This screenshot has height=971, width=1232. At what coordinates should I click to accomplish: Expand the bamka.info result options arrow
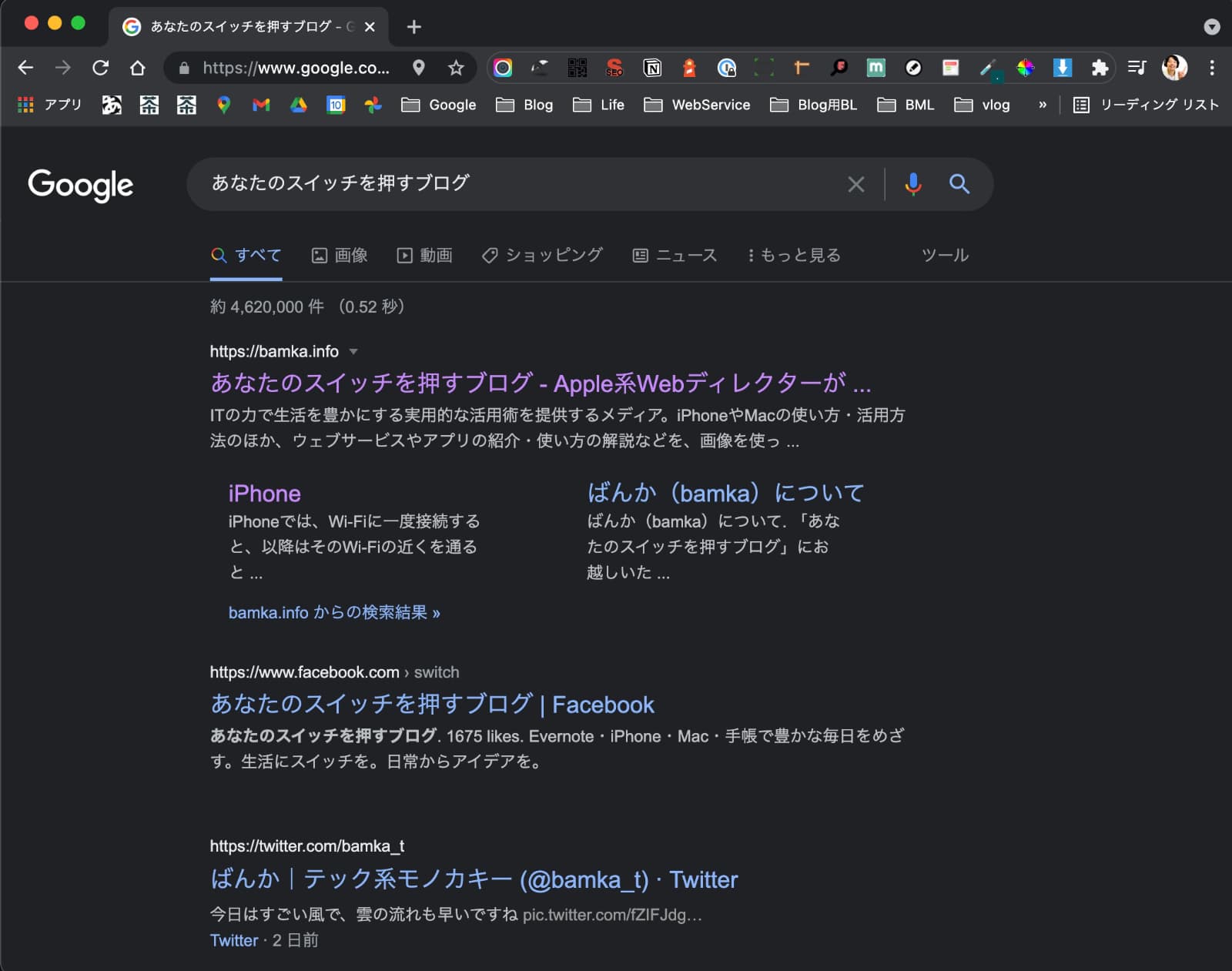pyautogui.click(x=353, y=352)
